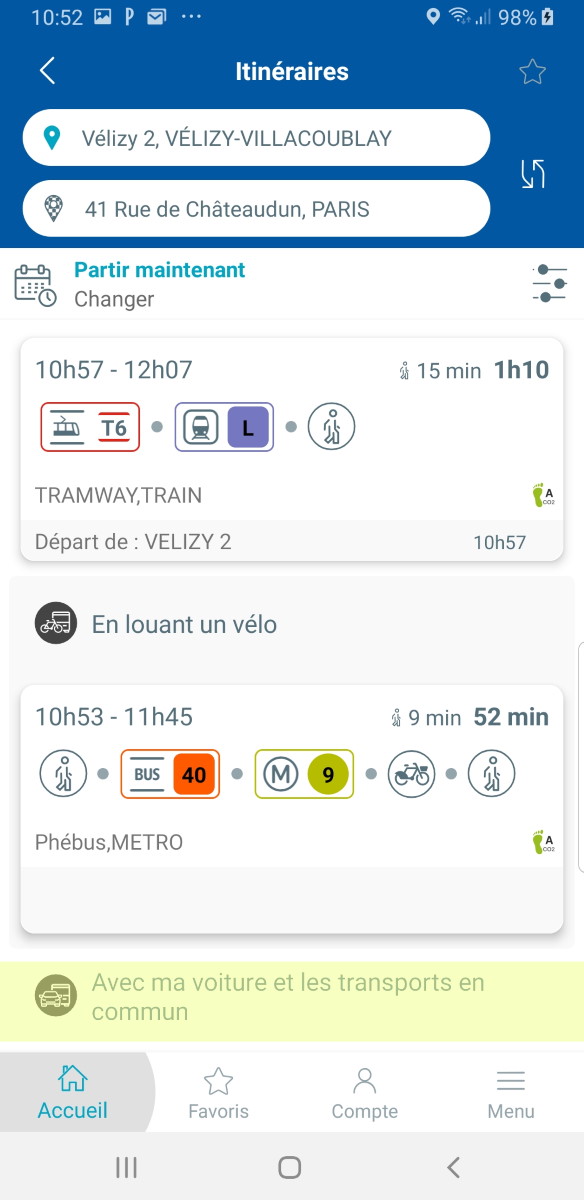Open the Favoris tab
Viewport: 584px width, 1200px height.
218,1092
